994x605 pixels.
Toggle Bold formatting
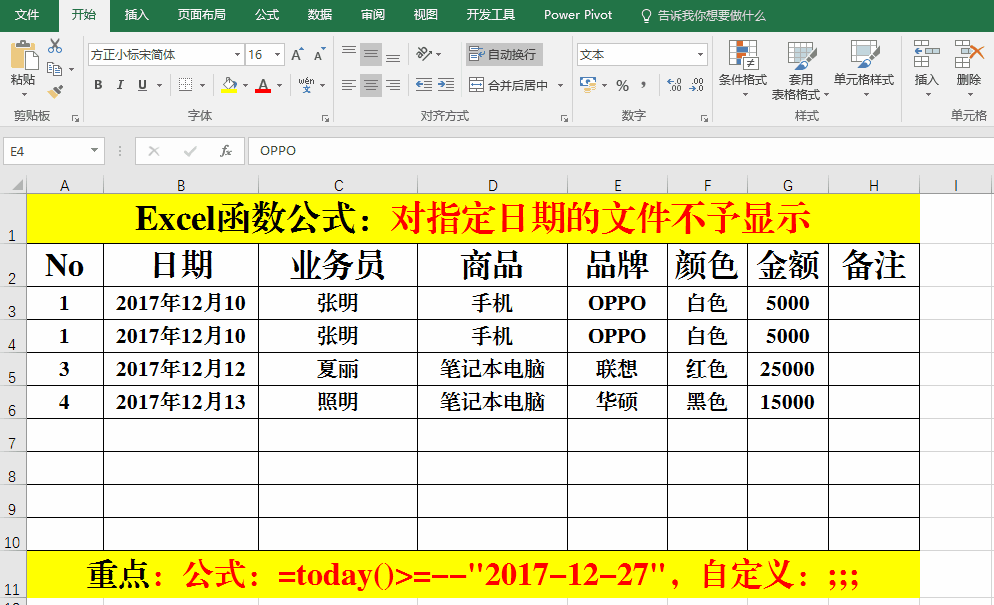pyautogui.click(x=98, y=85)
